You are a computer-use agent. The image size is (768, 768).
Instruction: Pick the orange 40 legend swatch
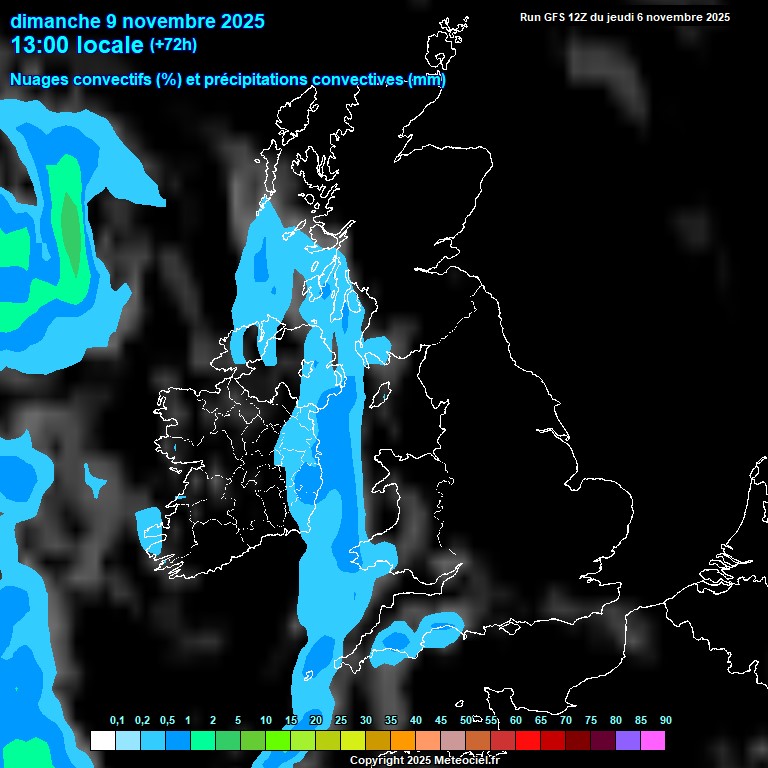[403, 741]
